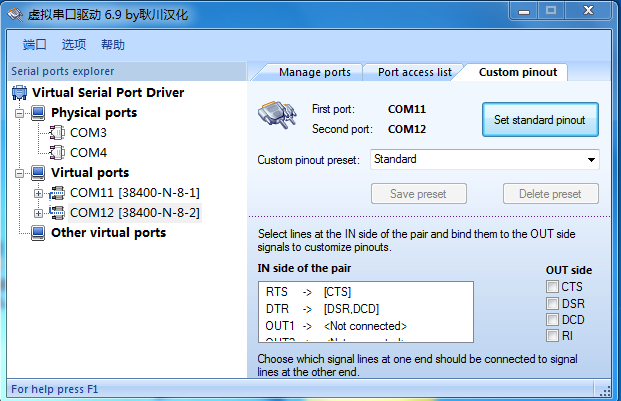Collapse the Virtual ports tree node
Viewport: 621px width, 401px height.
point(19,173)
